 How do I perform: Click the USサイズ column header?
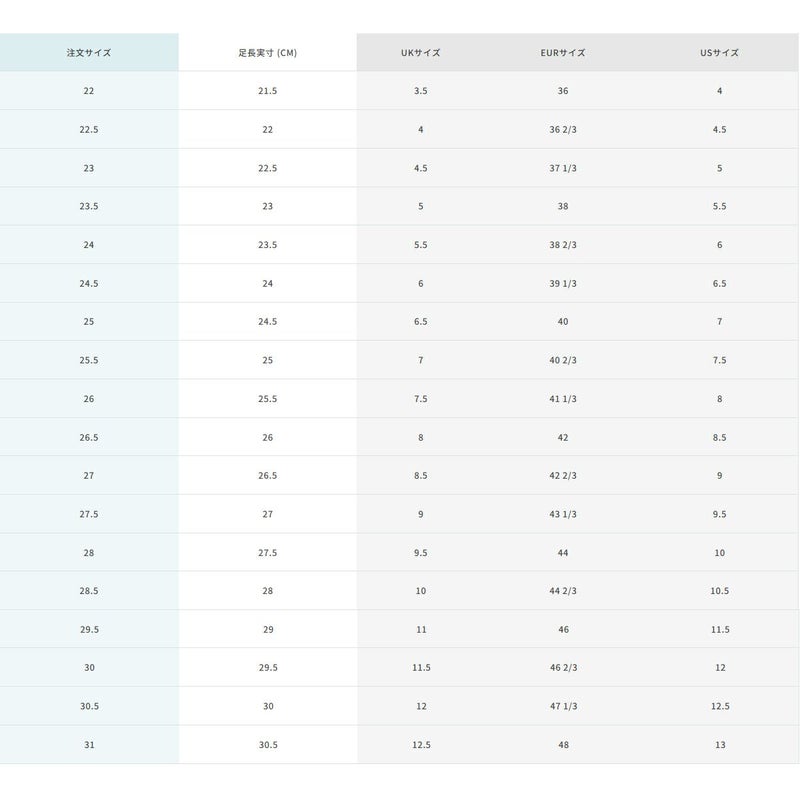point(719,53)
